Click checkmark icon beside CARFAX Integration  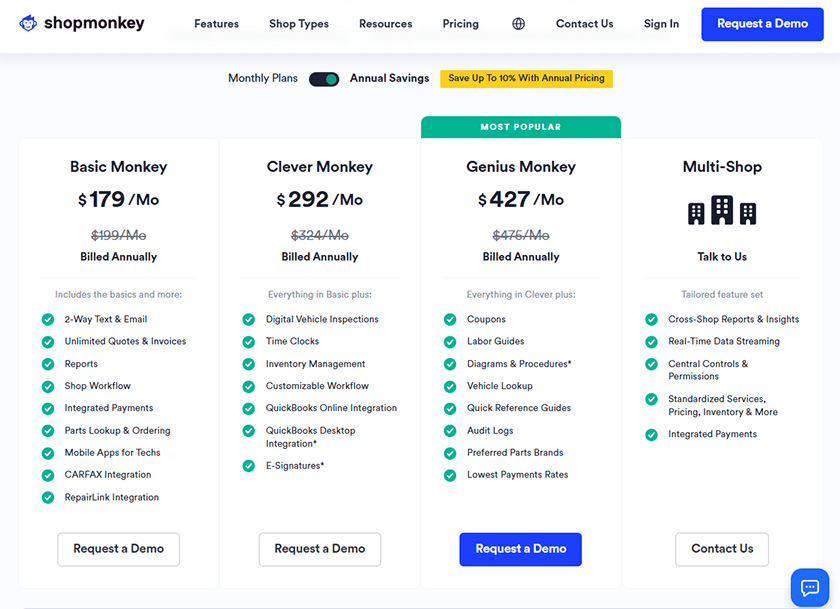click(x=48, y=475)
